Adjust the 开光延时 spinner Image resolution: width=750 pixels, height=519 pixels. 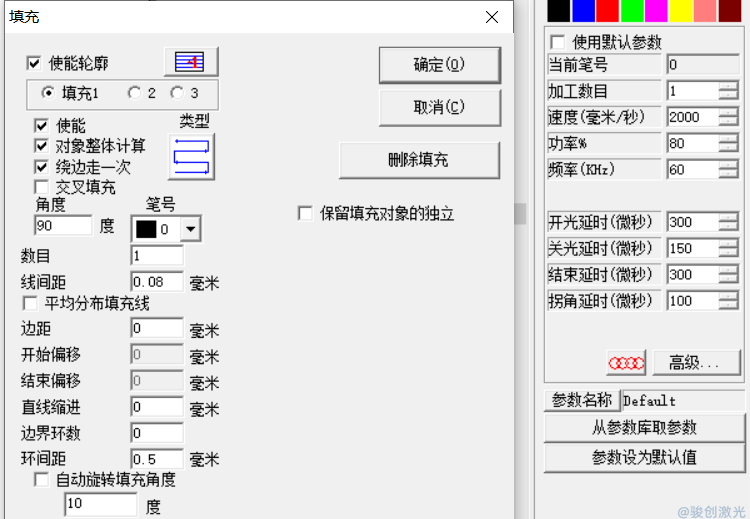[x=729, y=222]
